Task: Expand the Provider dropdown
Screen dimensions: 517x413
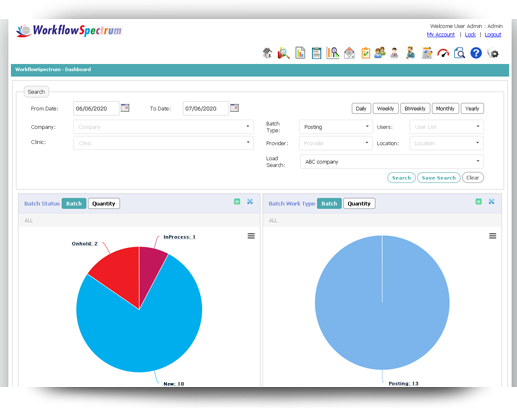Action: pos(336,143)
